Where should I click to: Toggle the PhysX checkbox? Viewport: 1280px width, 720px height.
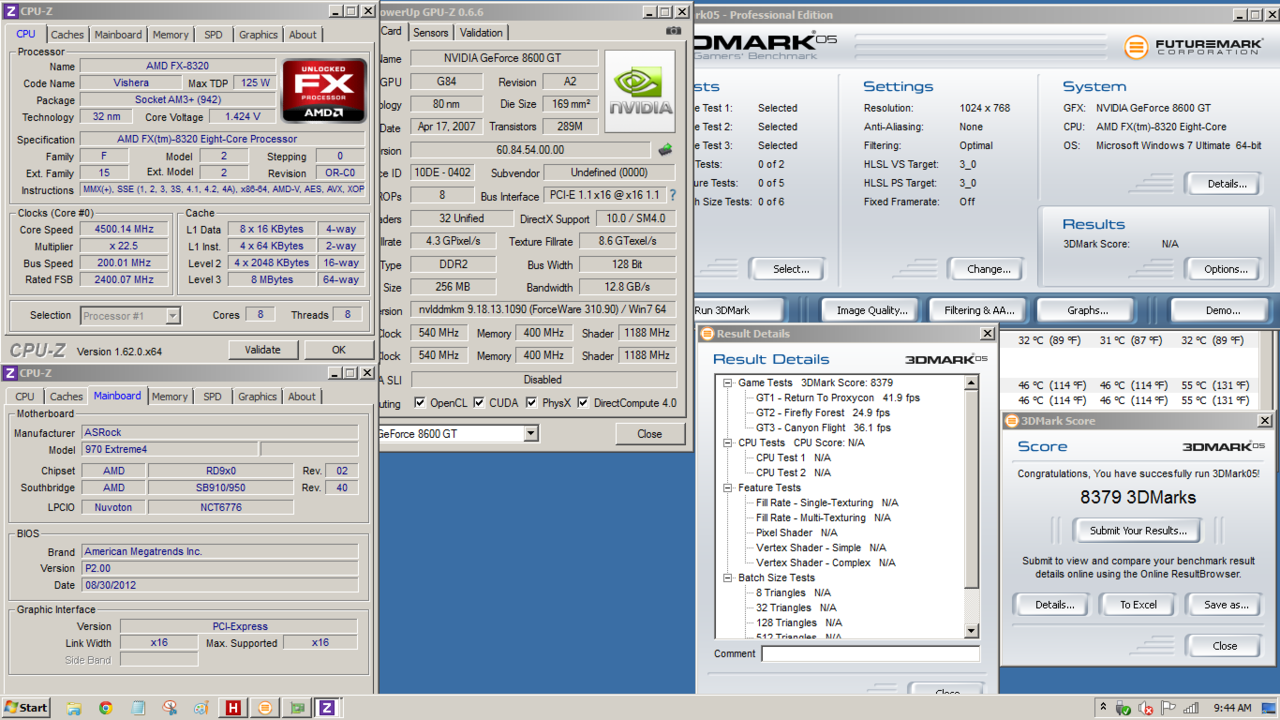(530, 403)
